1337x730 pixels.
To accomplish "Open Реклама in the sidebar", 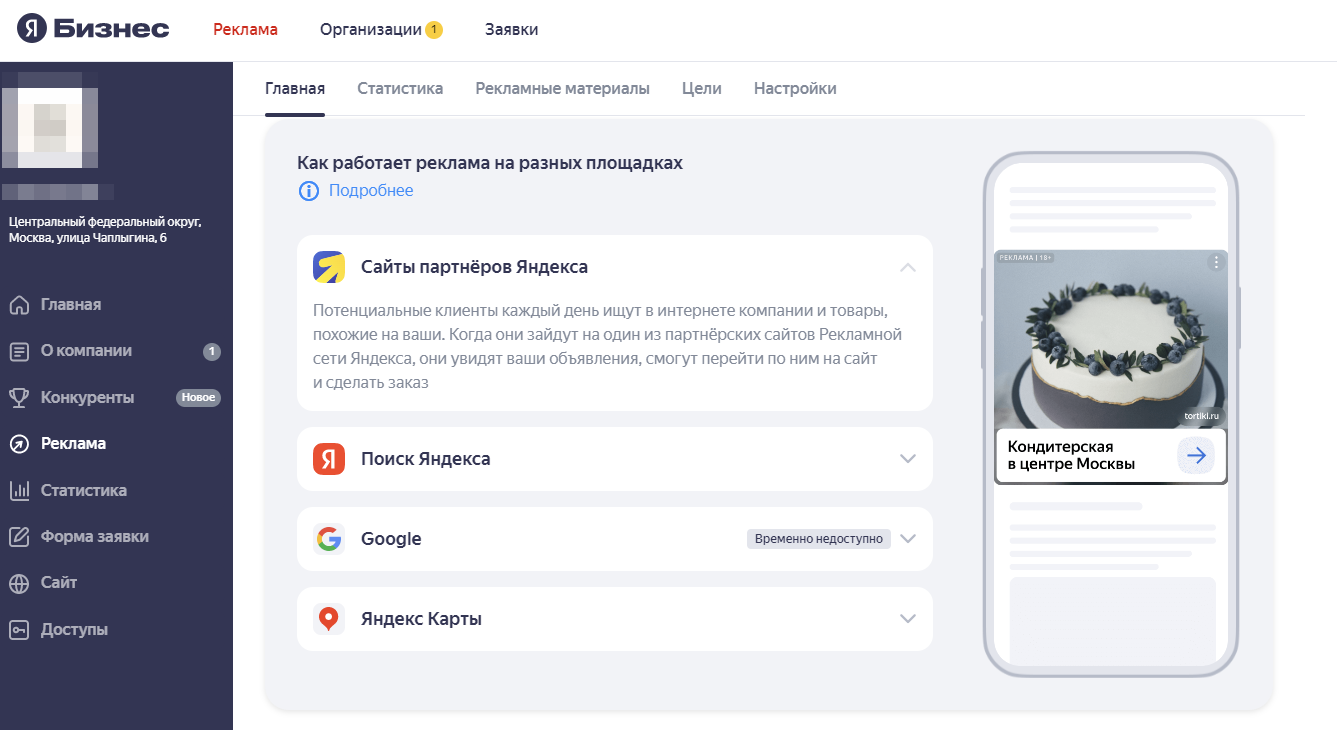I will click(x=73, y=444).
